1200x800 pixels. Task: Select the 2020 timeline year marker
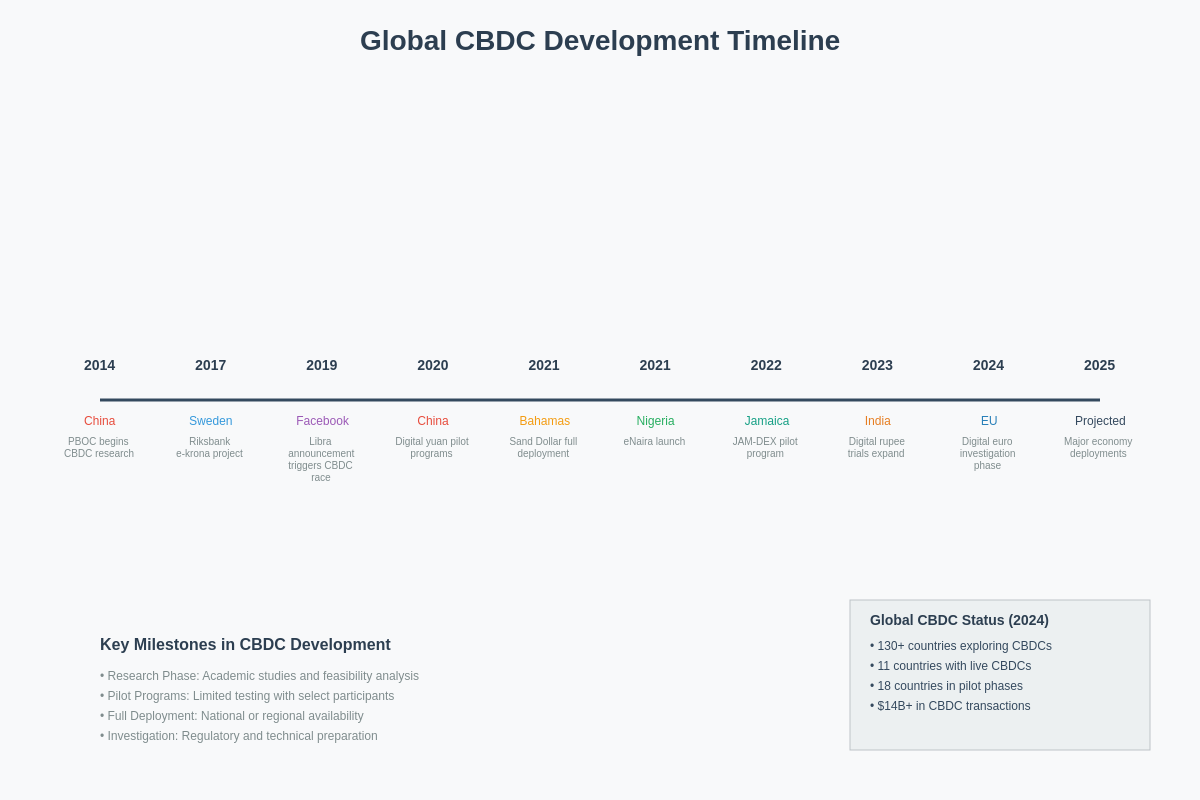tap(433, 365)
